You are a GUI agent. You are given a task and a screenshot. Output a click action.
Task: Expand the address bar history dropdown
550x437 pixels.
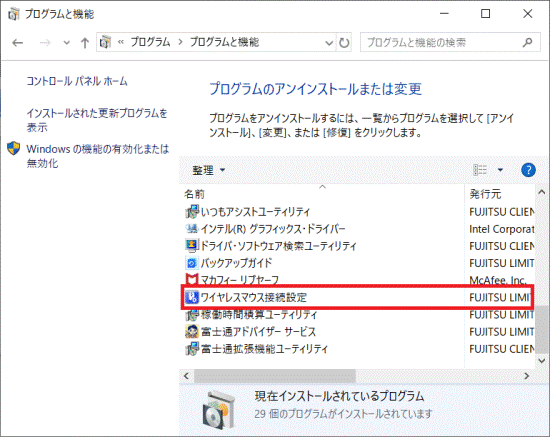329,43
